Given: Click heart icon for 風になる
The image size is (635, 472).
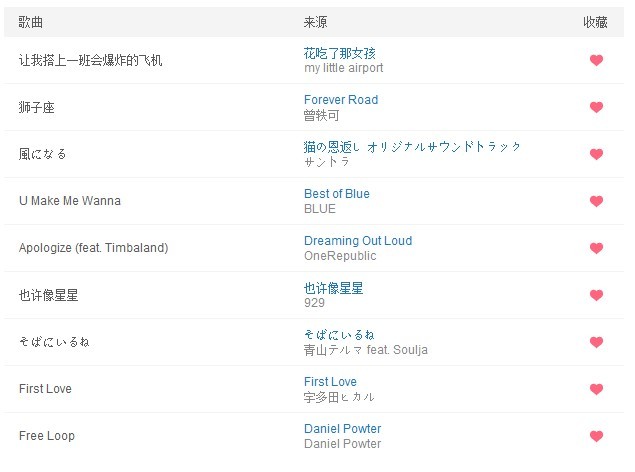Looking at the screenshot, I should coord(596,154).
